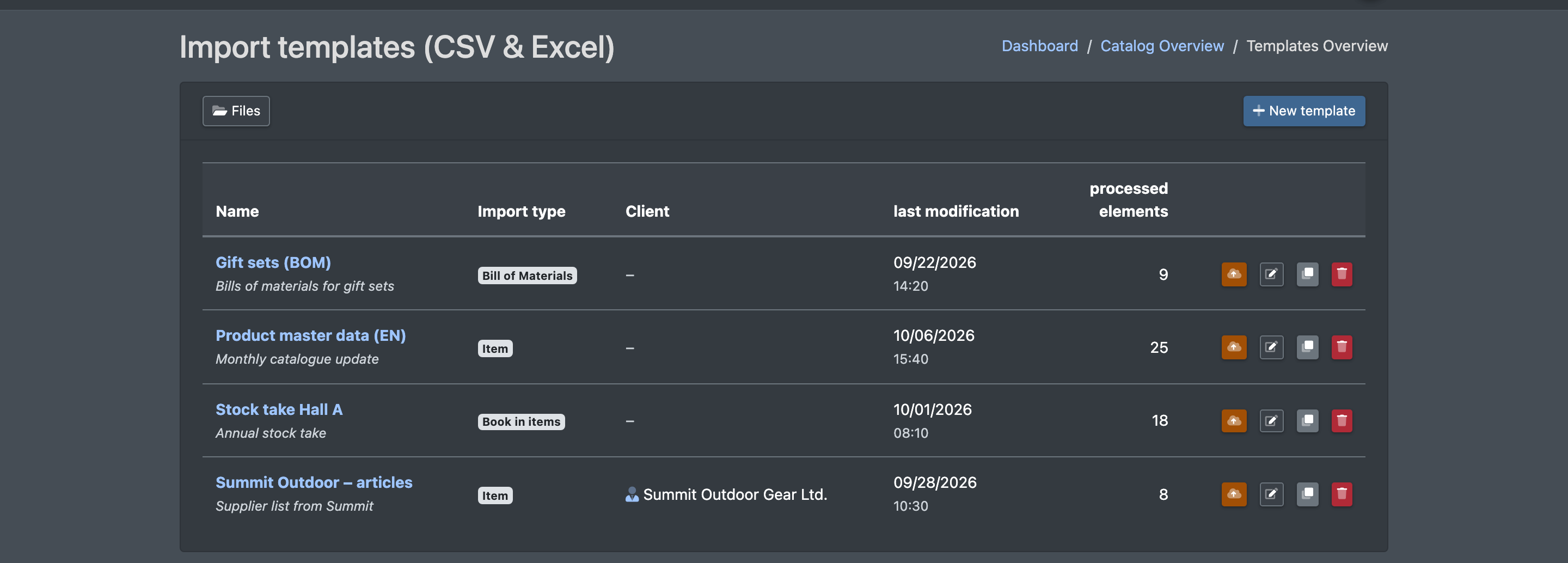Duplicate the Gift sets (BOM) template

tap(1307, 274)
